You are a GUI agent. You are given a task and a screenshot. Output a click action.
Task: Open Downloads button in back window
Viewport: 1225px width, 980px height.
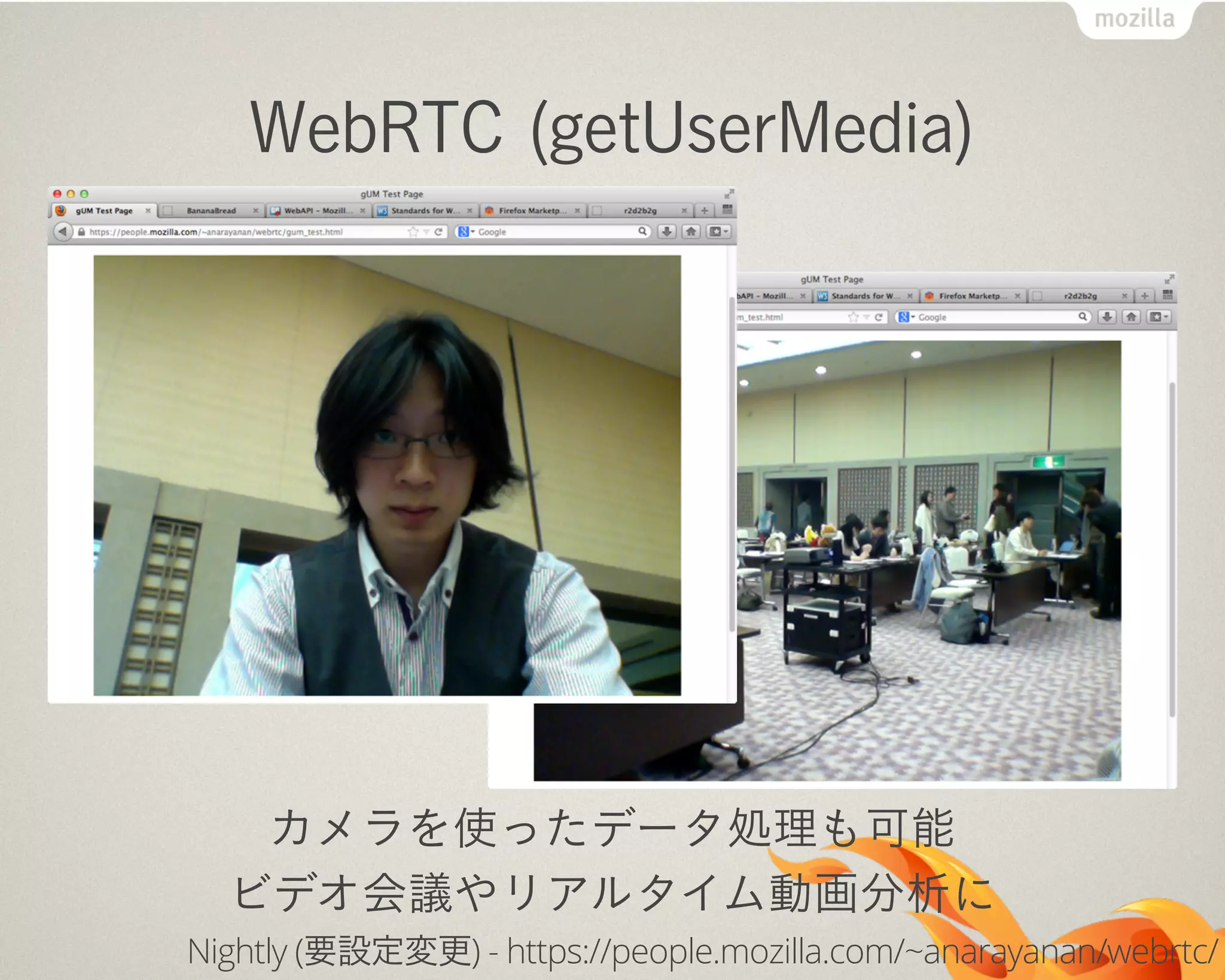pyautogui.click(x=1107, y=317)
